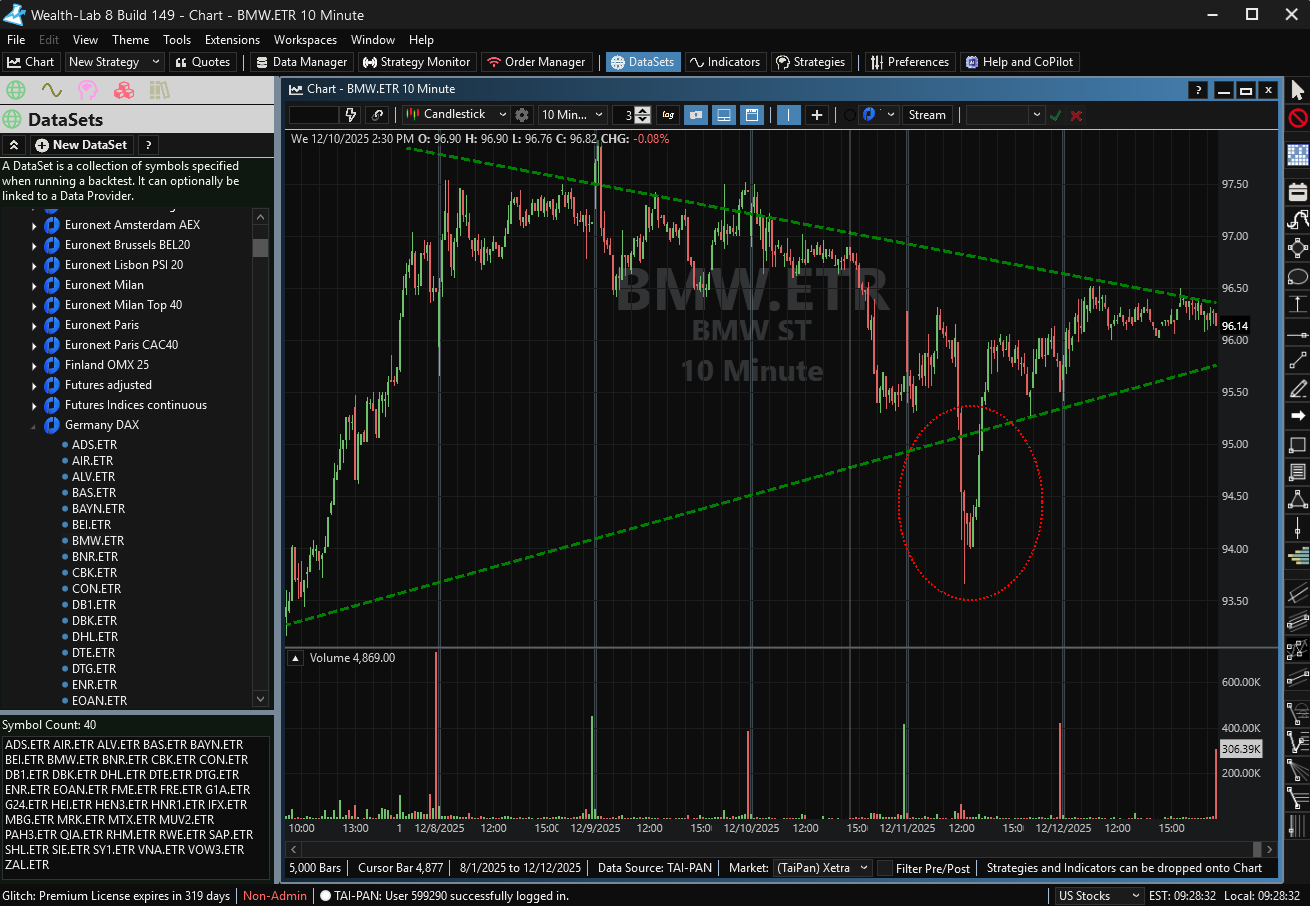The width and height of the screenshot is (1310, 906).
Task: Toggle the Filter Pre/Post checkbox
Action: 885,868
